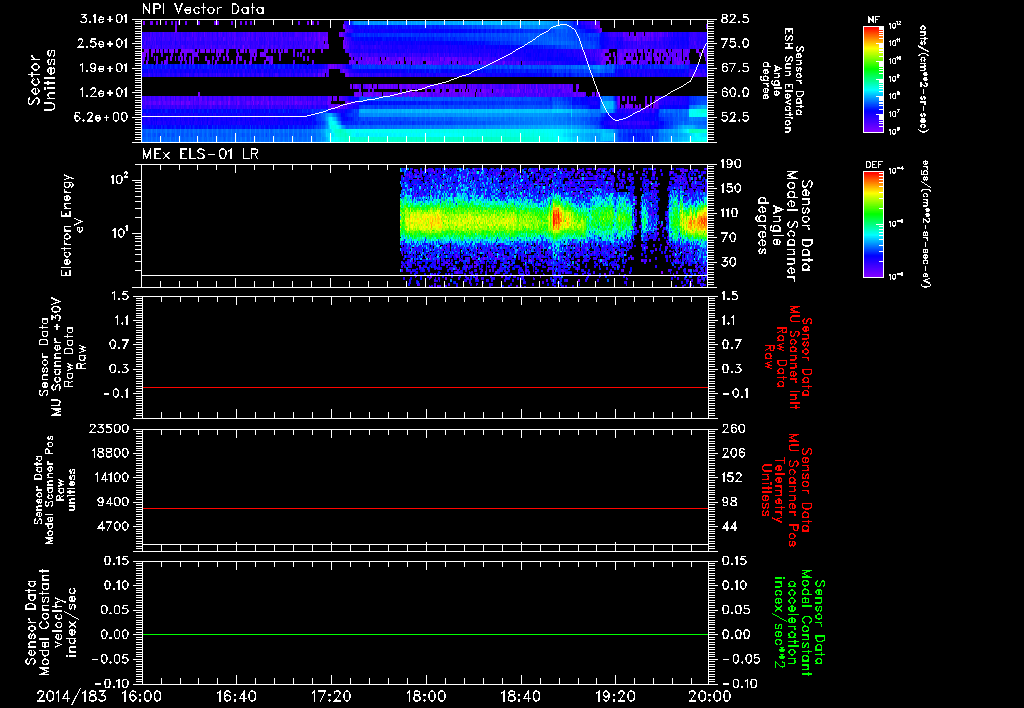The width and height of the screenshot is (1024, 708).
Task: Click the 2014/183 date label
Action: coord(71,696)
